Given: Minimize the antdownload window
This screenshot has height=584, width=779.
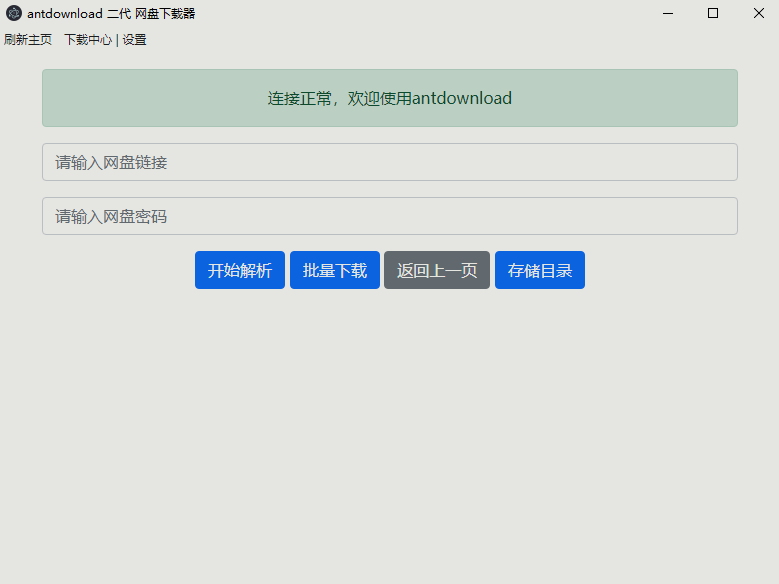Looking at the screenshot, I should [667, 13].
